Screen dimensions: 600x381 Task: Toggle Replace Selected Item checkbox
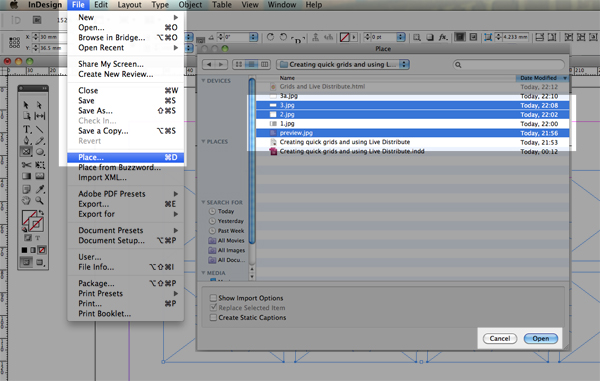(x=213, y=308)
